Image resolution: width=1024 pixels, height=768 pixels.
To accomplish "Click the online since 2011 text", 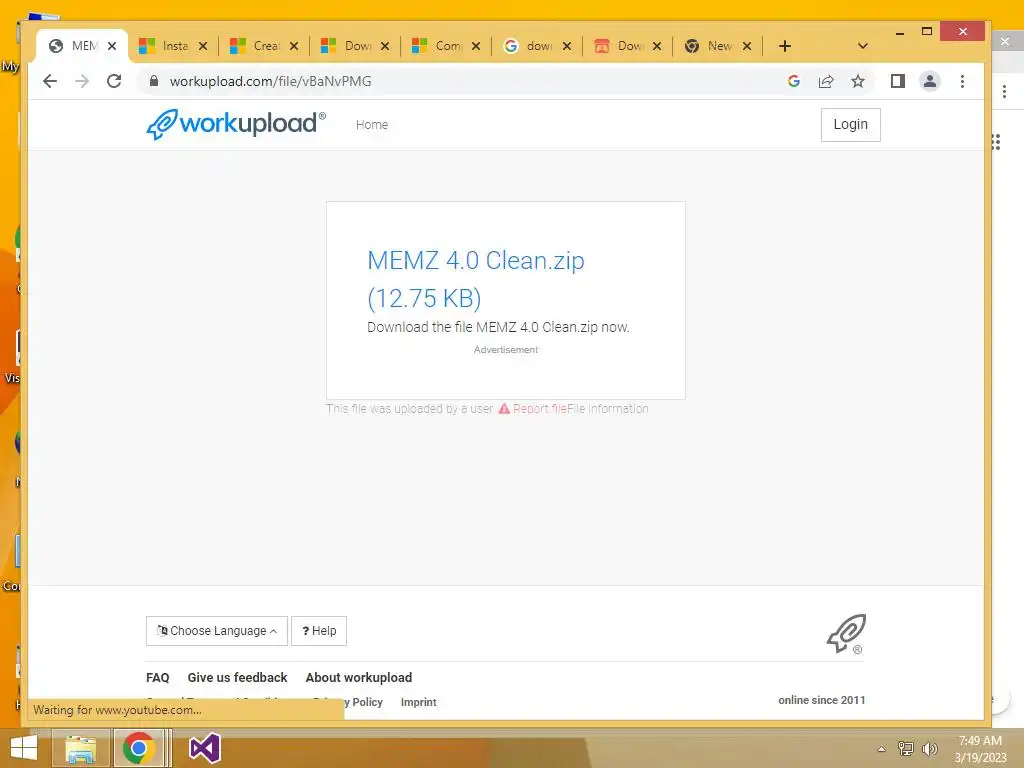I will [822, 700].
